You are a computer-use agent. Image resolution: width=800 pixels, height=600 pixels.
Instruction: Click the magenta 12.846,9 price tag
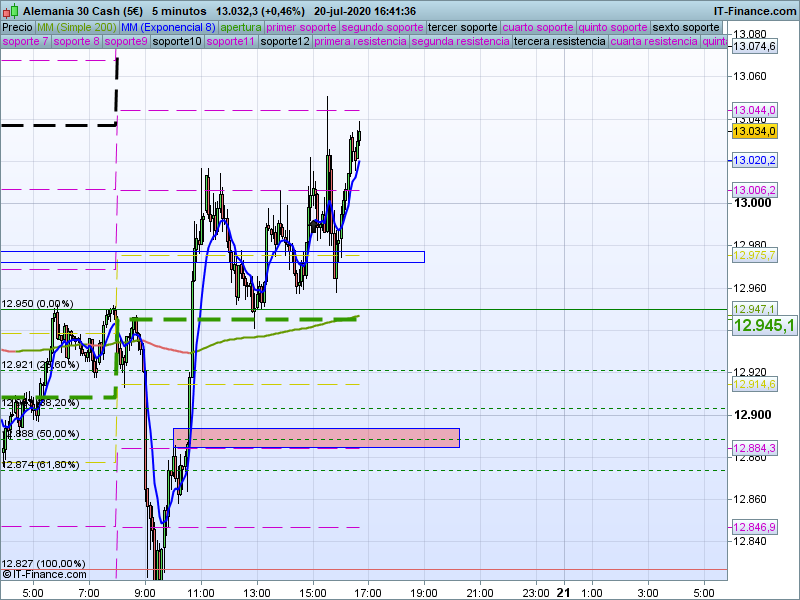[754, 527]
